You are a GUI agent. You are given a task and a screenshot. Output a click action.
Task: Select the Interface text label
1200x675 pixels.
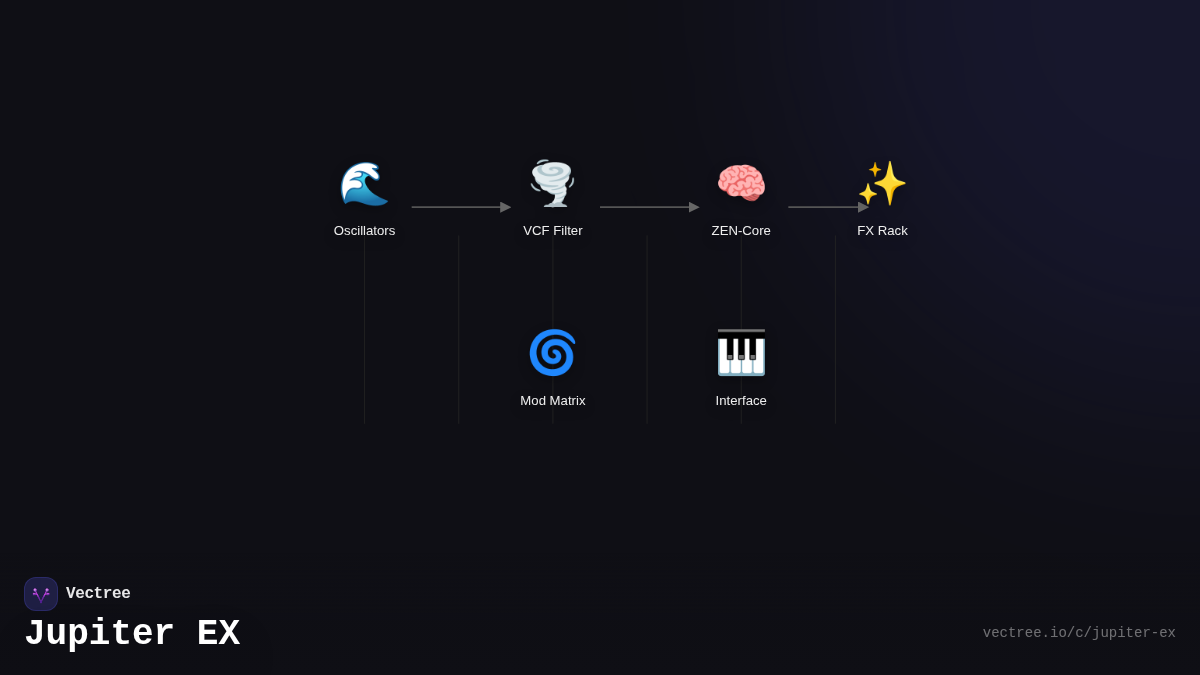[x=741, y=401]
